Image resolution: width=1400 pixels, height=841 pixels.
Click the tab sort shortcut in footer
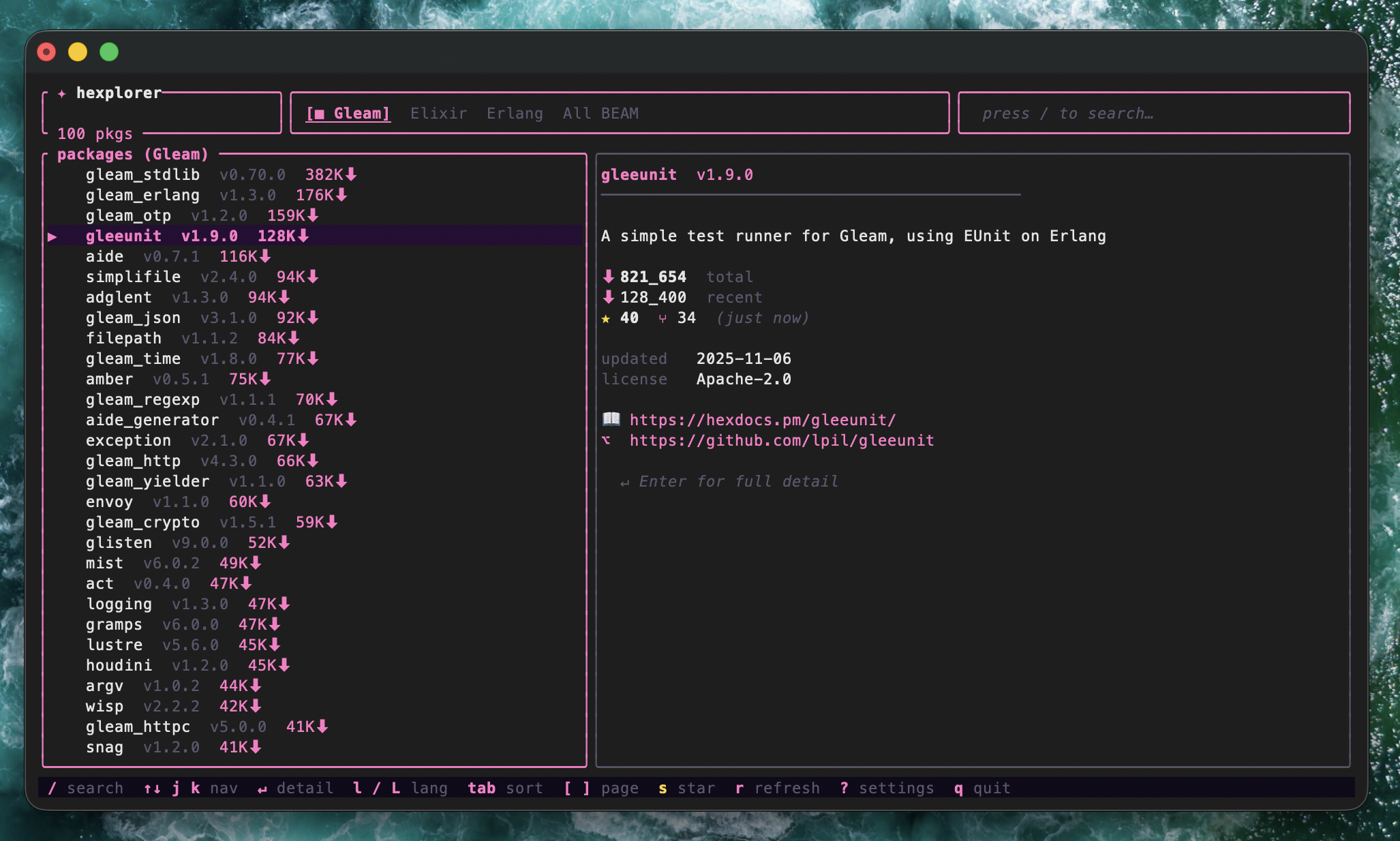click(x=505, y=788)
